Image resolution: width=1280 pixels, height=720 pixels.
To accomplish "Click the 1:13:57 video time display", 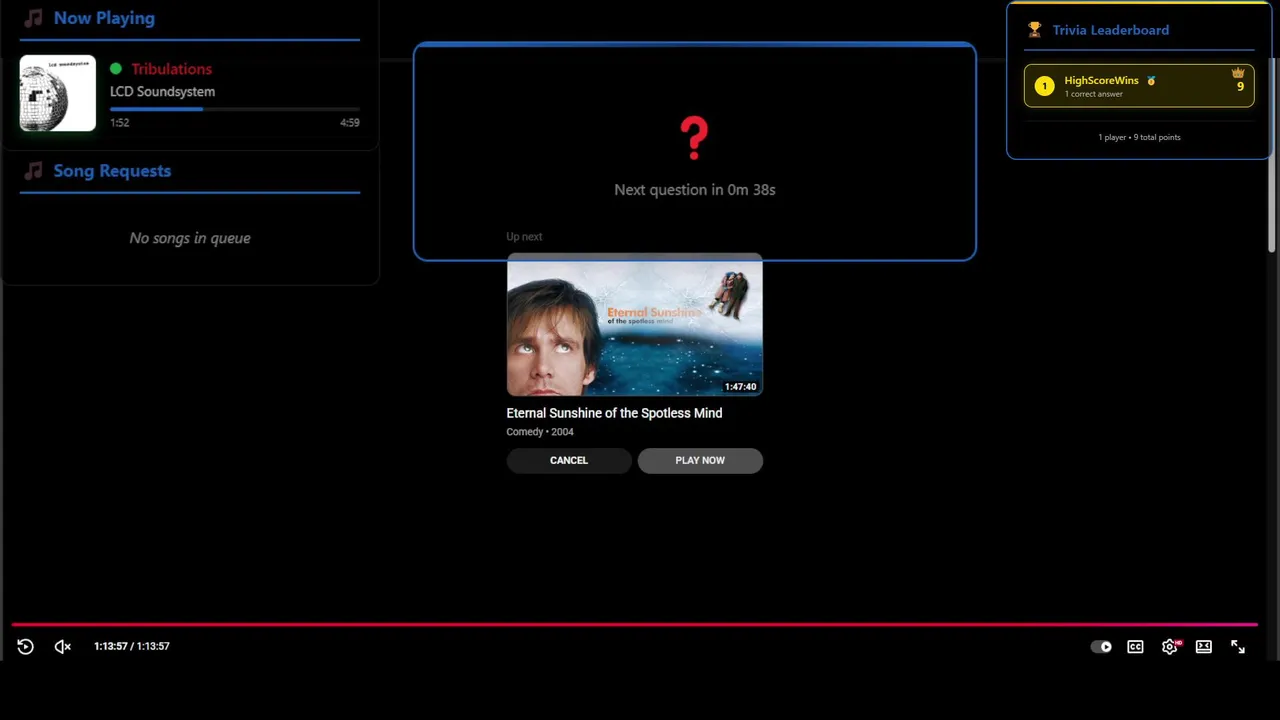I will pos(131,646).
